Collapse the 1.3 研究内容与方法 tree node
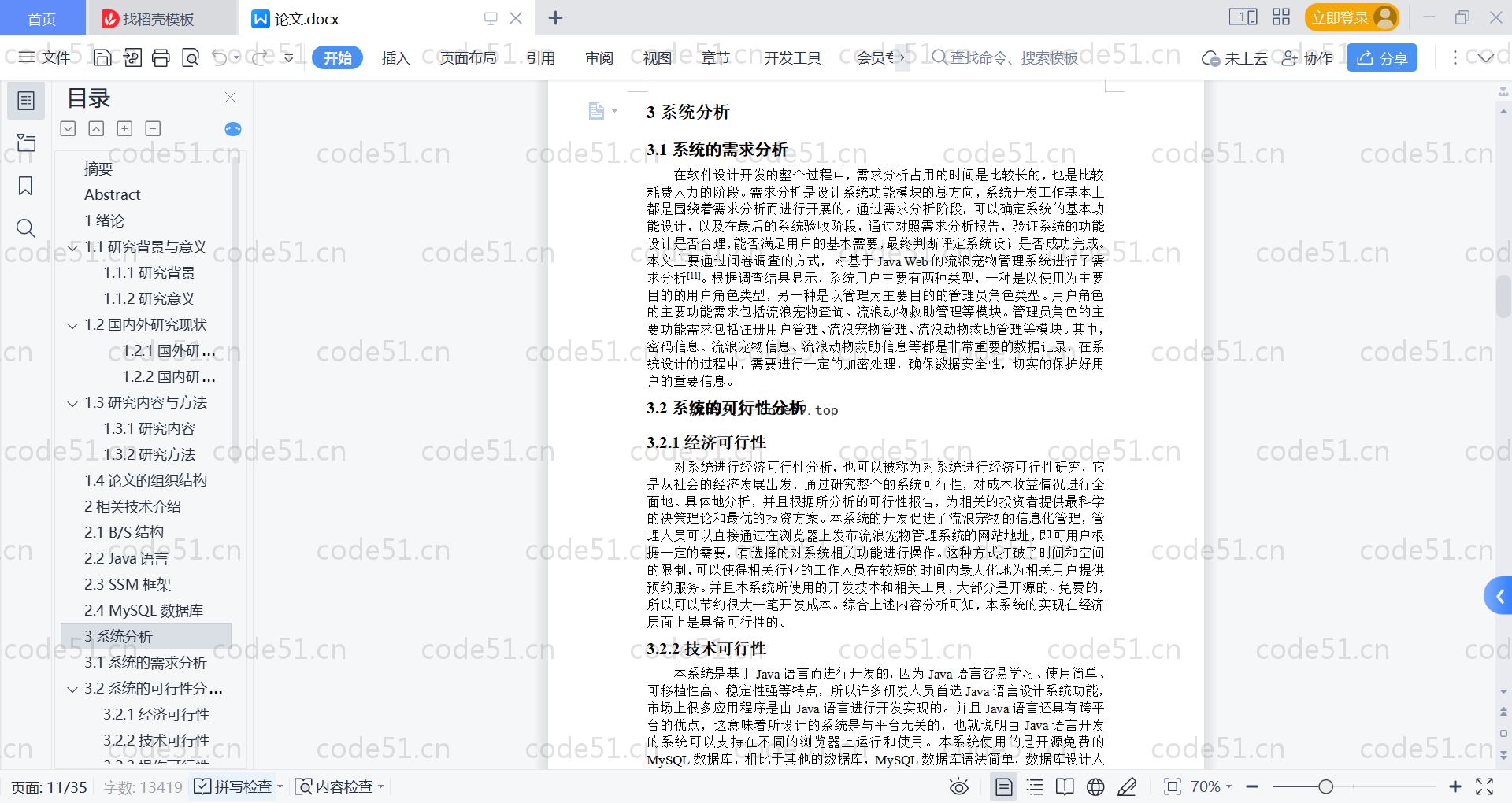The image size is (1512, 803). point(72,403)
